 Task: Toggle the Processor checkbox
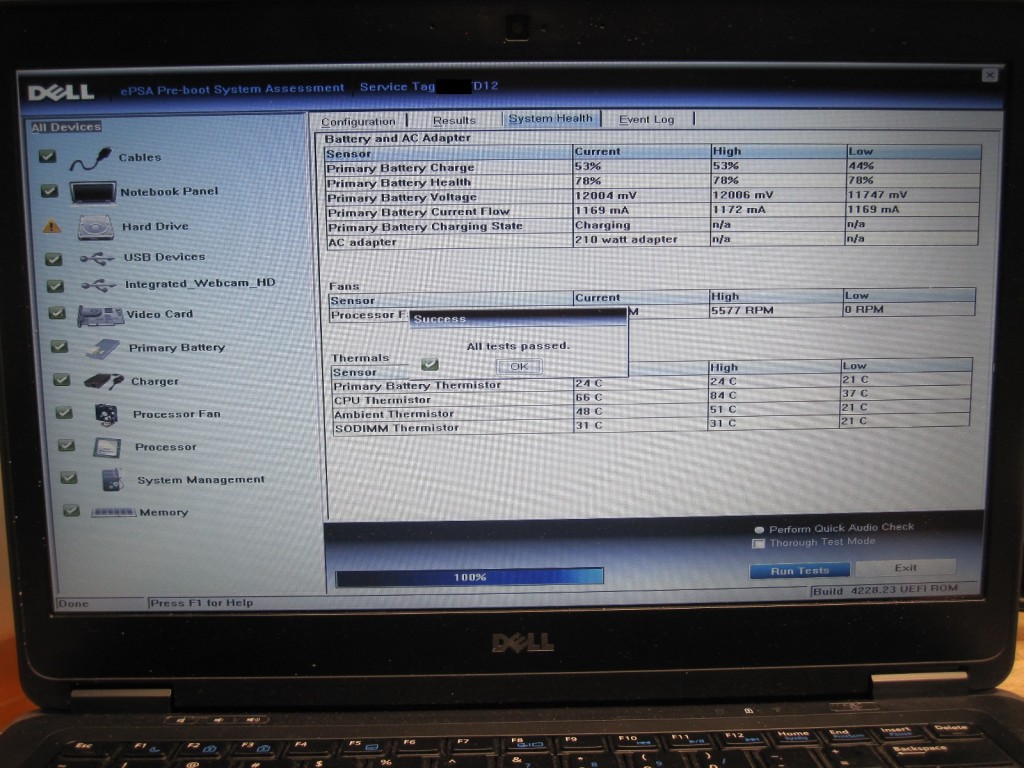[67, 445]
